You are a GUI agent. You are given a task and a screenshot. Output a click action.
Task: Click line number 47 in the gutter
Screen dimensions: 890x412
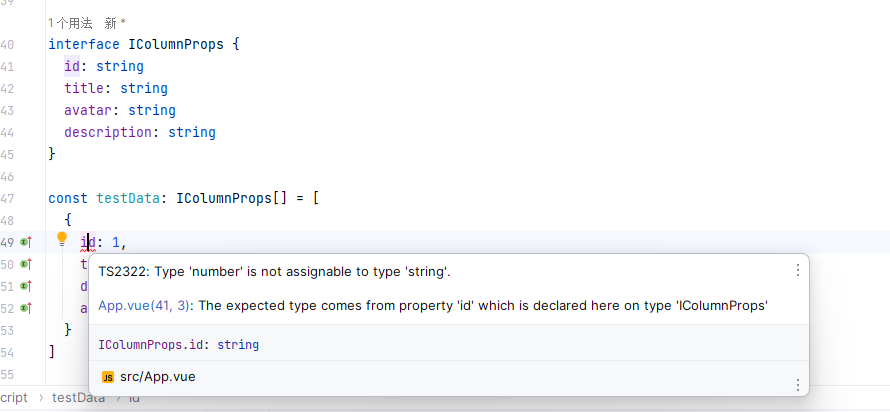click(8, 198)
